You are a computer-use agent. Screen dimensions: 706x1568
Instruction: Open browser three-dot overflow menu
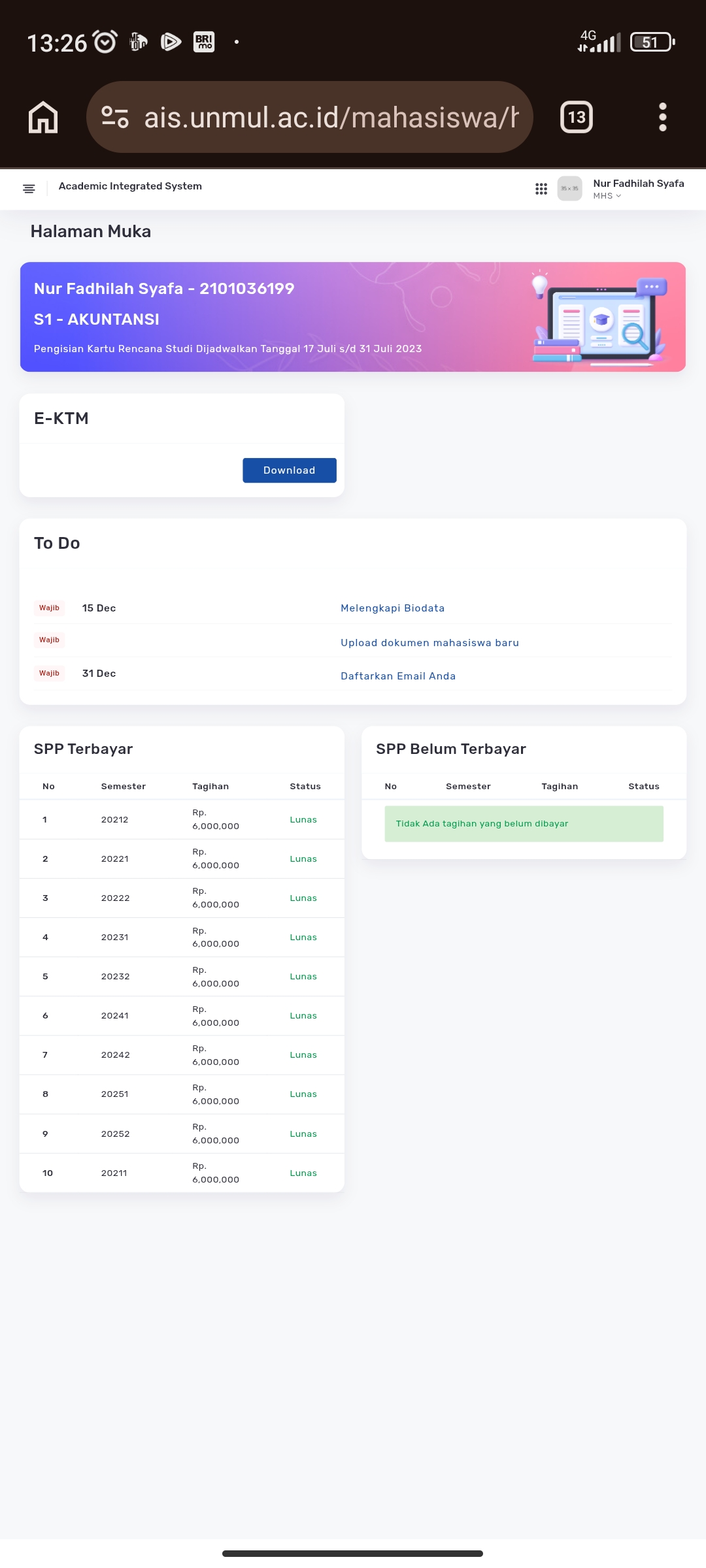point(662,118)
